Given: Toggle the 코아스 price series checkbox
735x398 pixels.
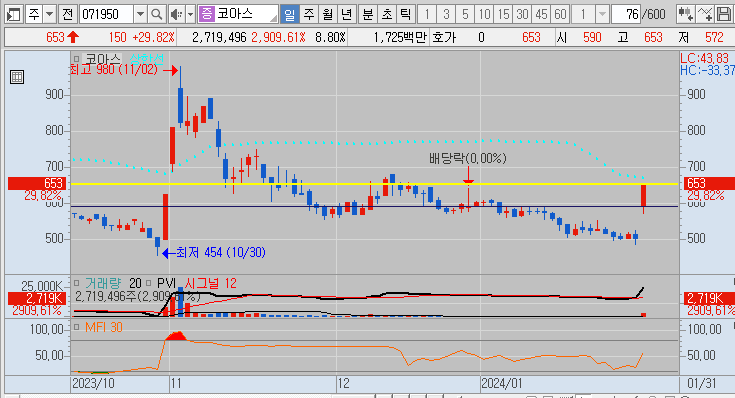Looking at the screenshot, I should tap(76, 60).
